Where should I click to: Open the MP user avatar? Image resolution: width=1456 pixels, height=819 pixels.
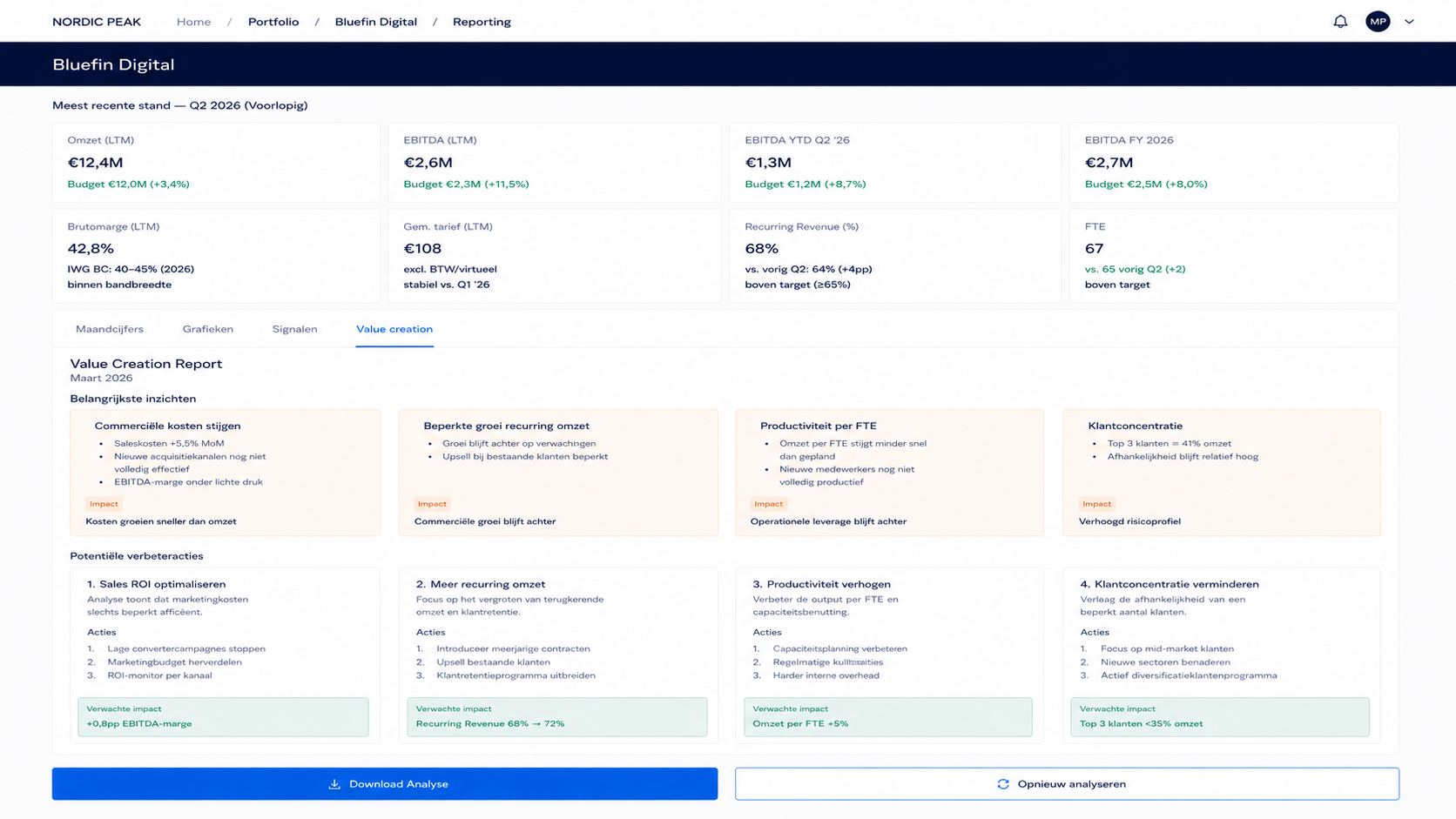pos(1378,22)
